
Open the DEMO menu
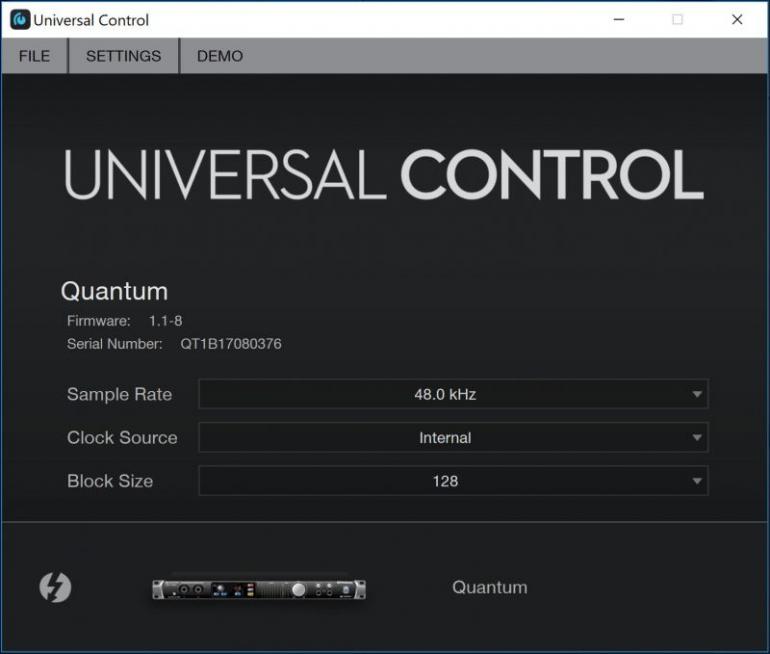(x=220, y=56)
